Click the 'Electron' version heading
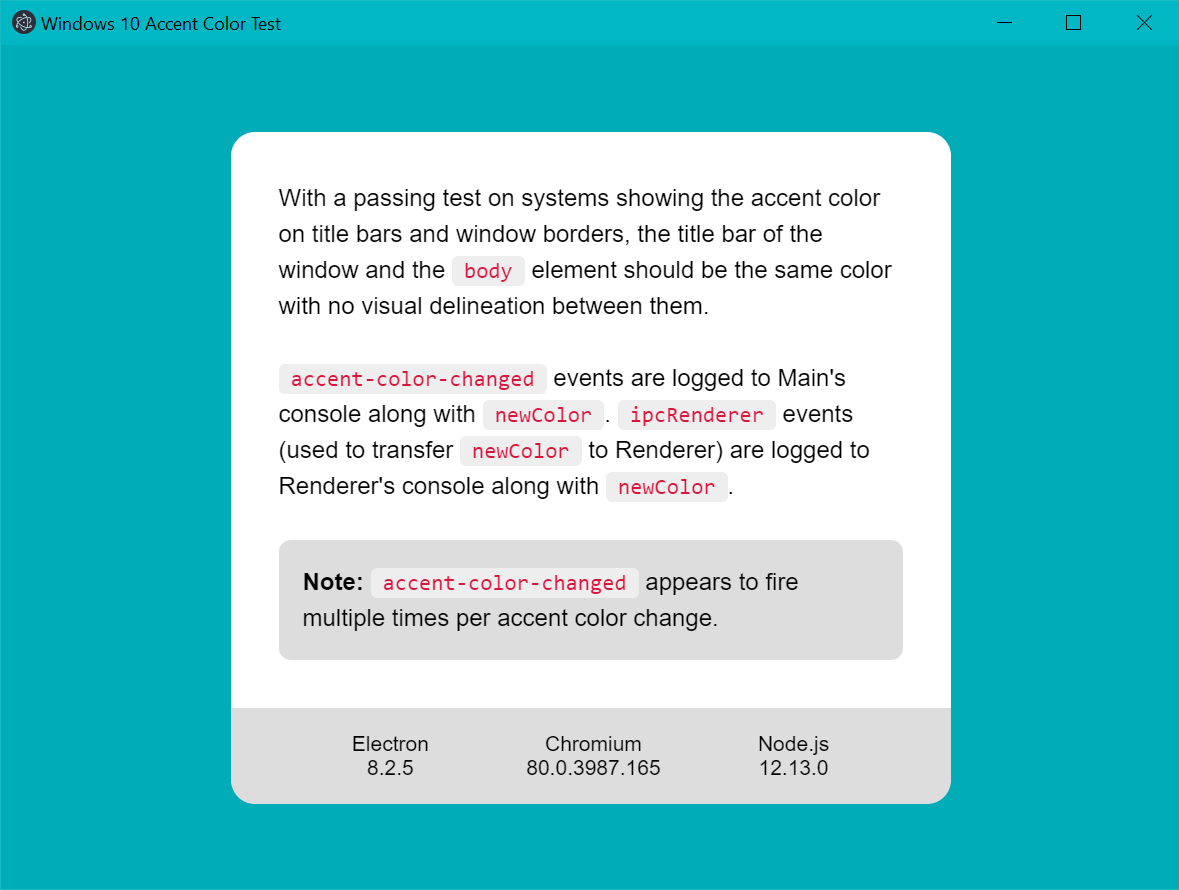The image size is (1179, 890). (390, 744)
